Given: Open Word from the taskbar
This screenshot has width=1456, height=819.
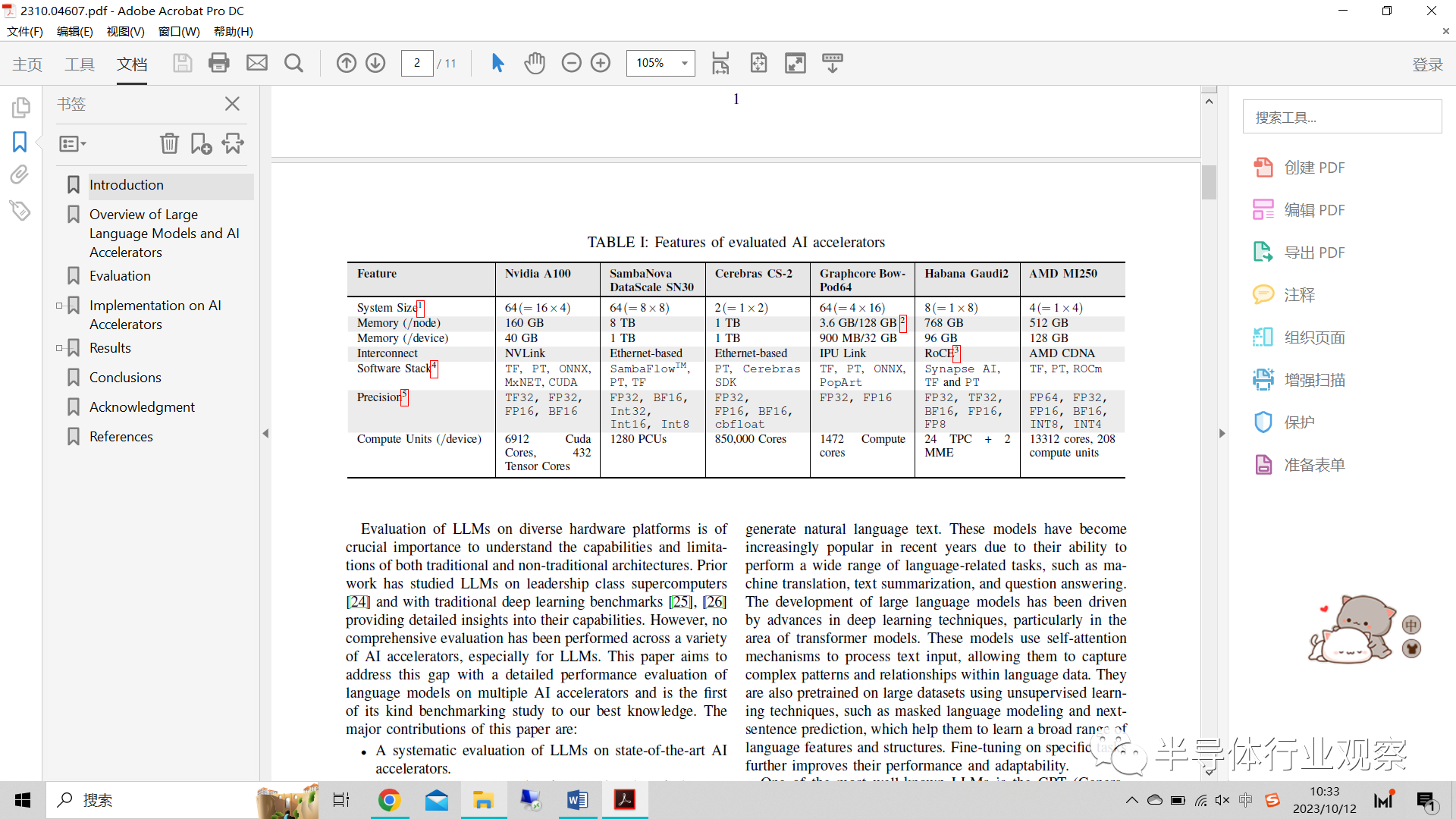Looking at the screenshot, I should point(578,800).
